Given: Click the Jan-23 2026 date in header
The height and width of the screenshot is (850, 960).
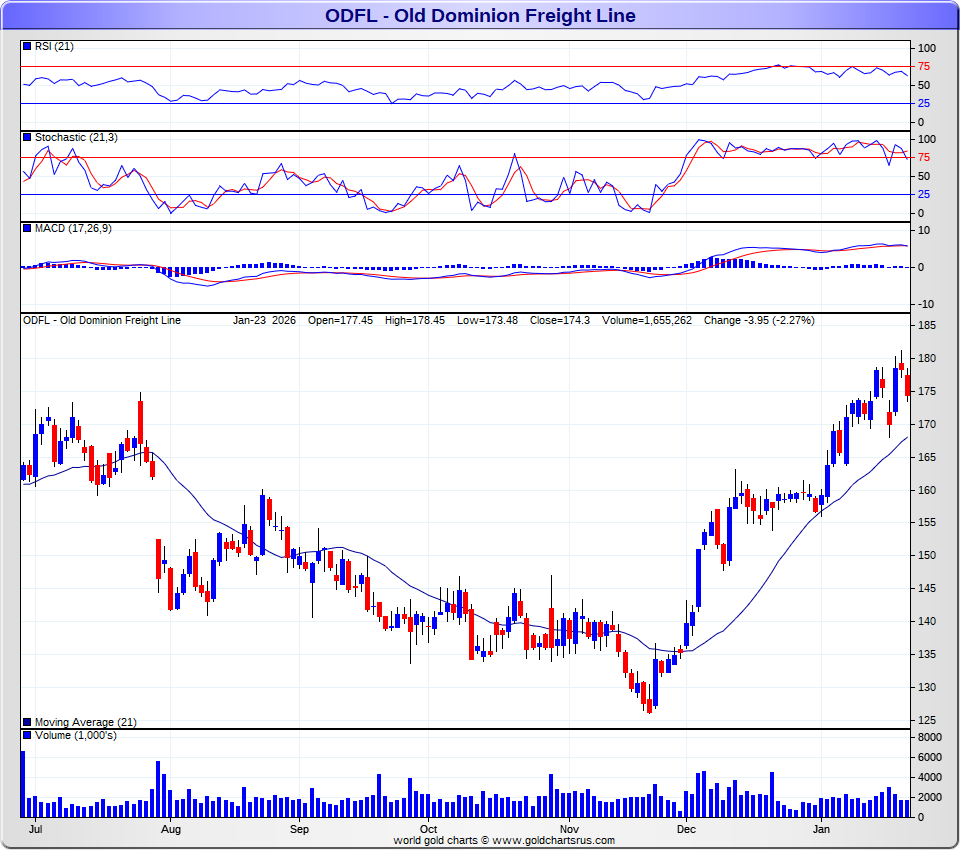Looking at the screenshot, I should pyautogui.click(x=264, y=321).
